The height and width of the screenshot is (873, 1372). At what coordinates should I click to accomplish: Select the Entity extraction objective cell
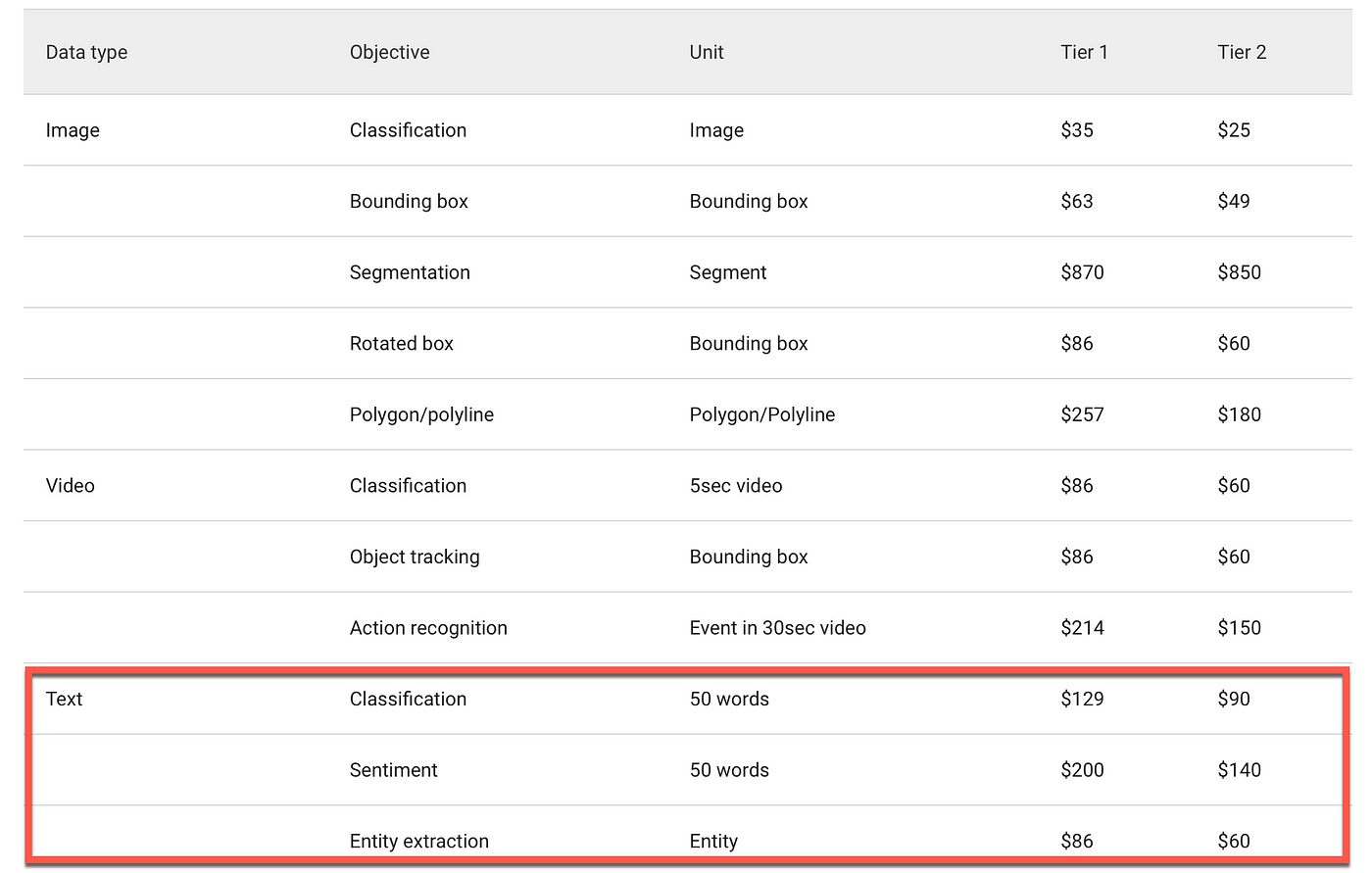click(418, 841)
